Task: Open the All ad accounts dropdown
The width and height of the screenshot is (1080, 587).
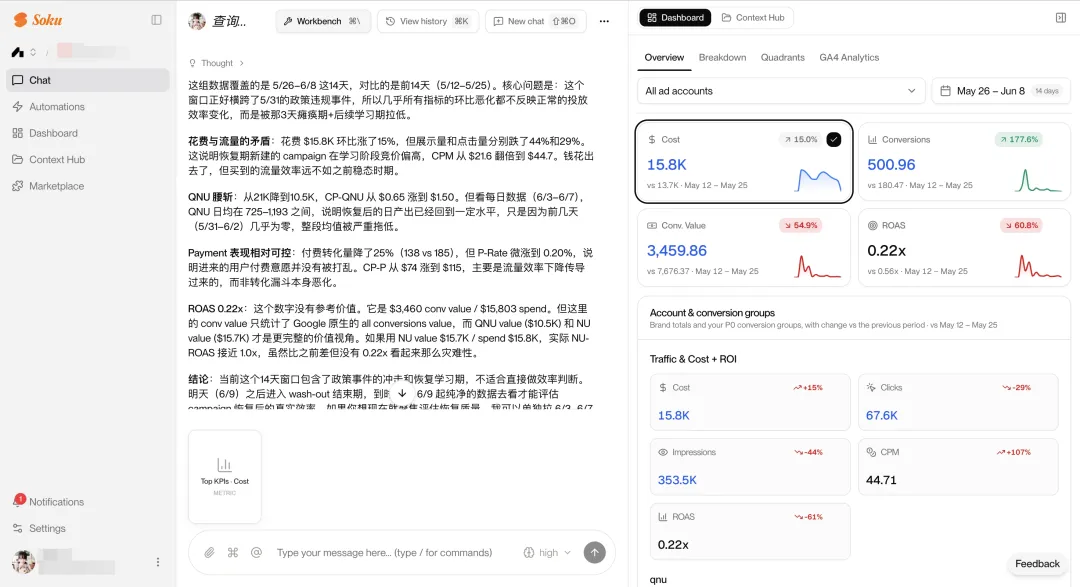Action: click(780, 91)
